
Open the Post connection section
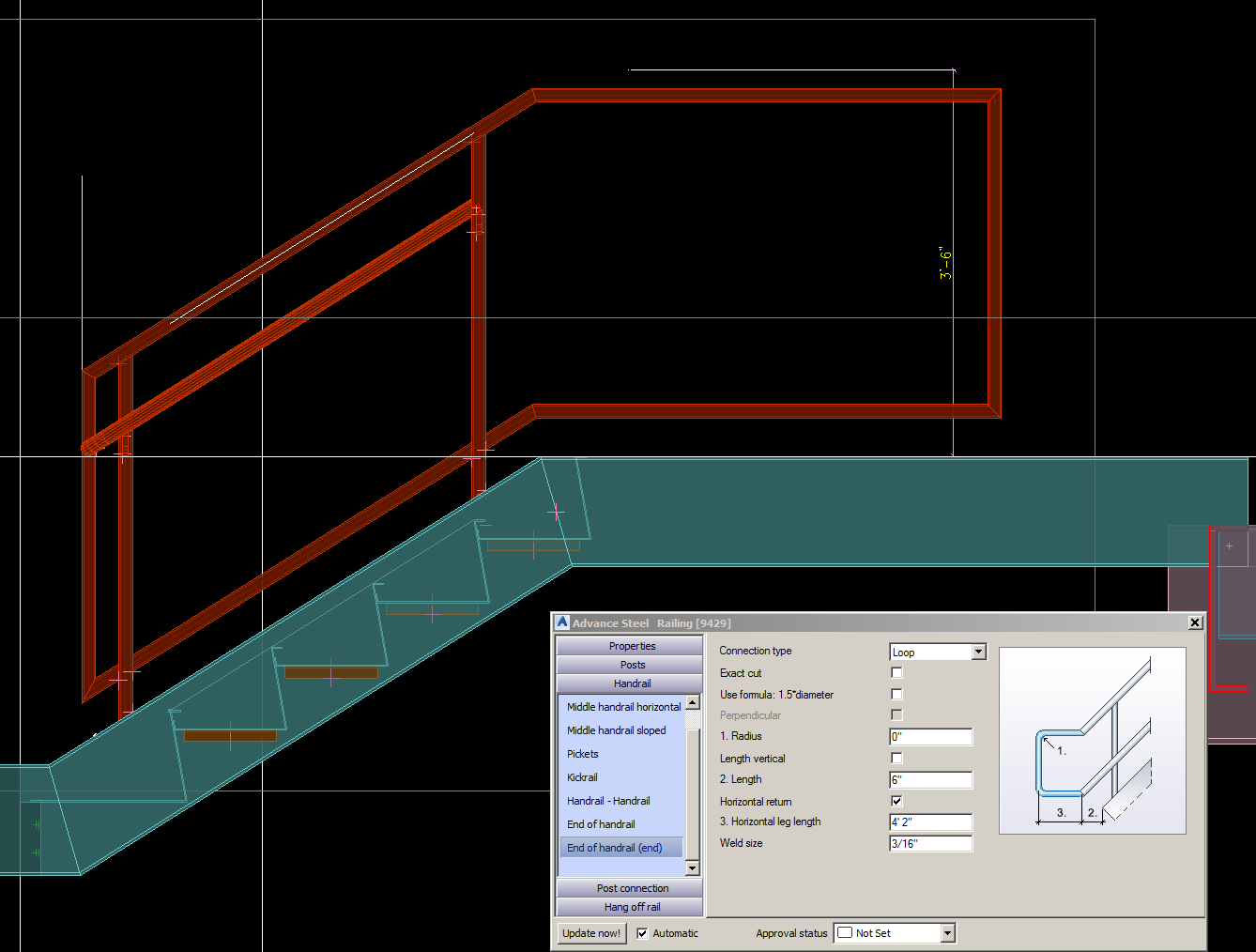click(x=630, y=887)
